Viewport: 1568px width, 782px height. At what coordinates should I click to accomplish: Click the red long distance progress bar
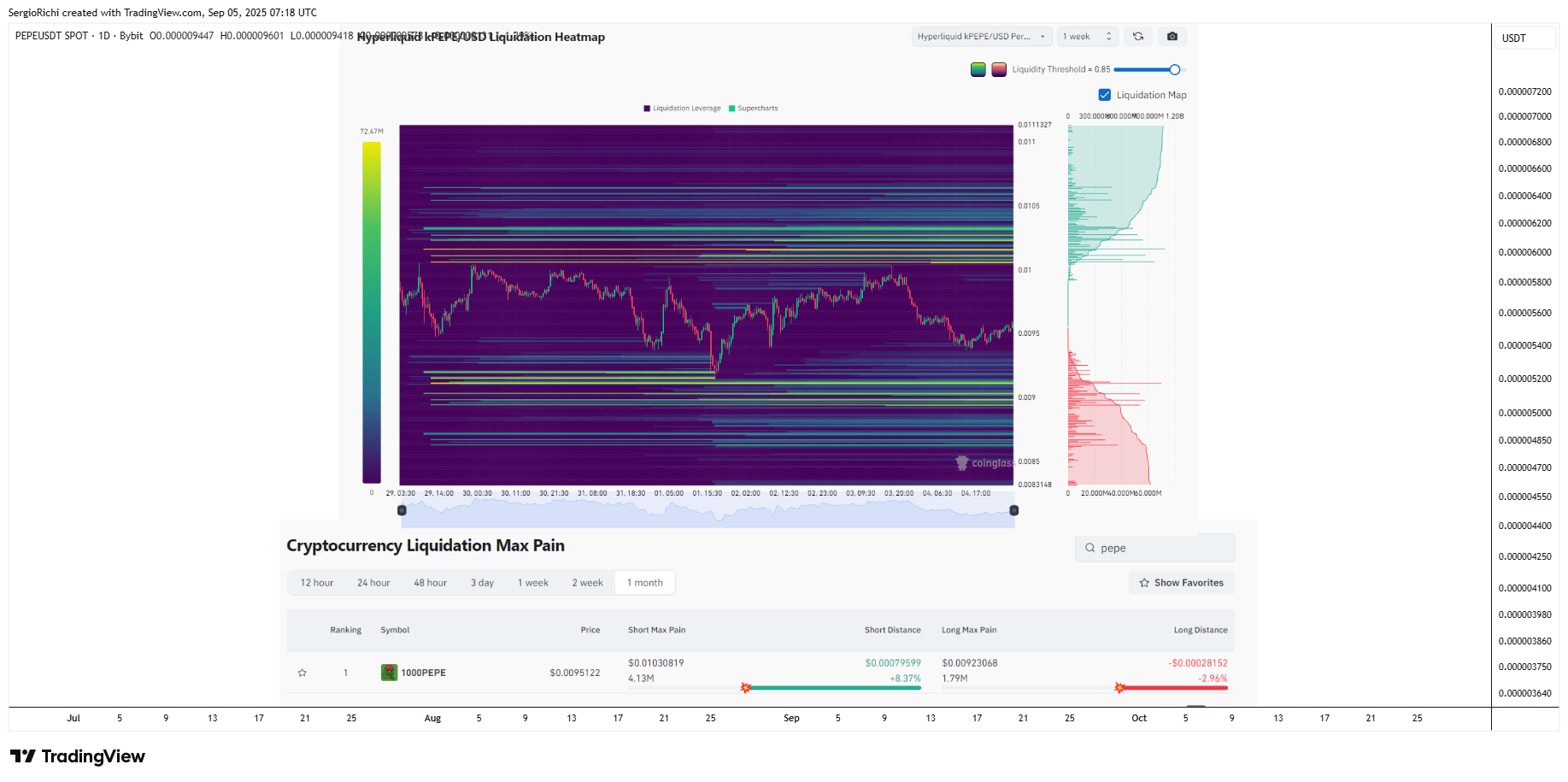point(1174,688)
